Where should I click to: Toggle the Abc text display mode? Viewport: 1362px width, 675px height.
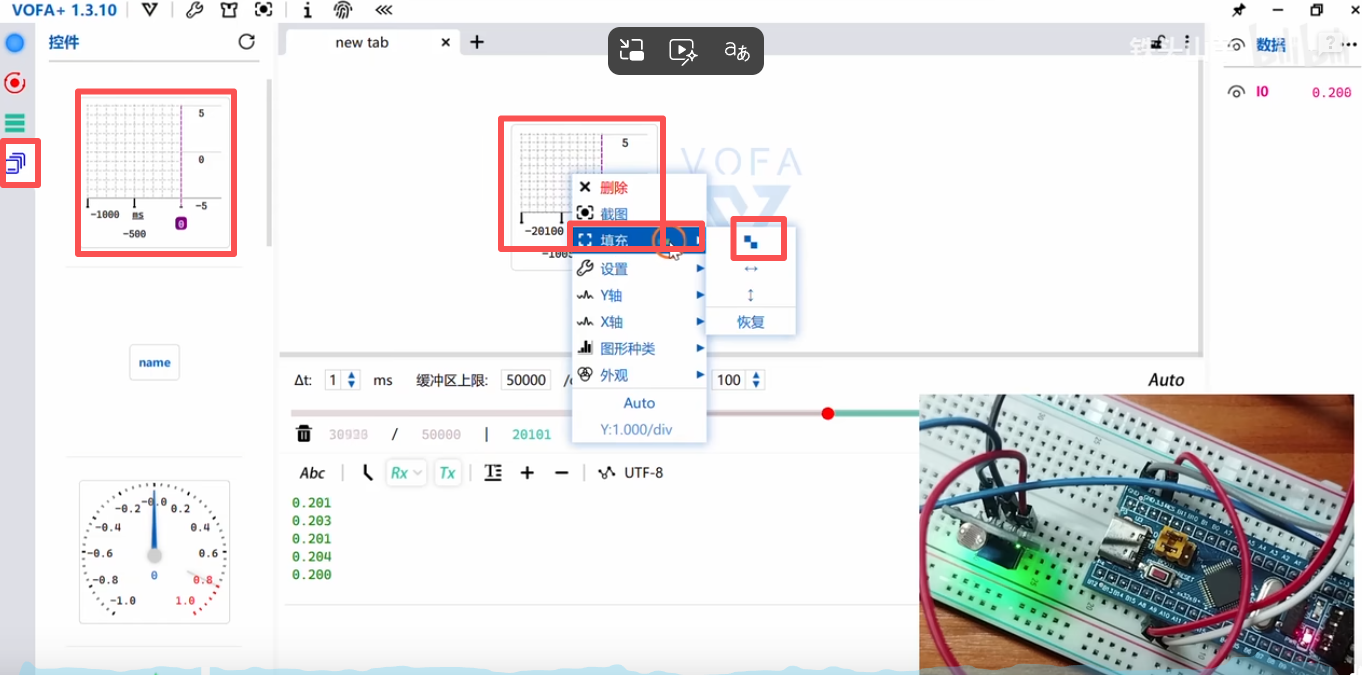[313, 473]
